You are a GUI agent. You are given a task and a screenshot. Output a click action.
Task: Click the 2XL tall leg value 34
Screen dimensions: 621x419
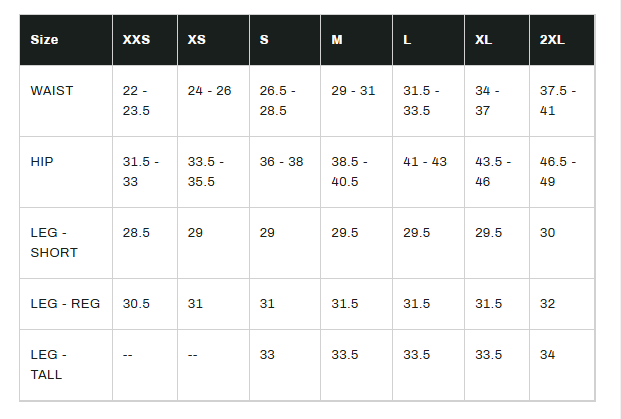coord(548,355)
